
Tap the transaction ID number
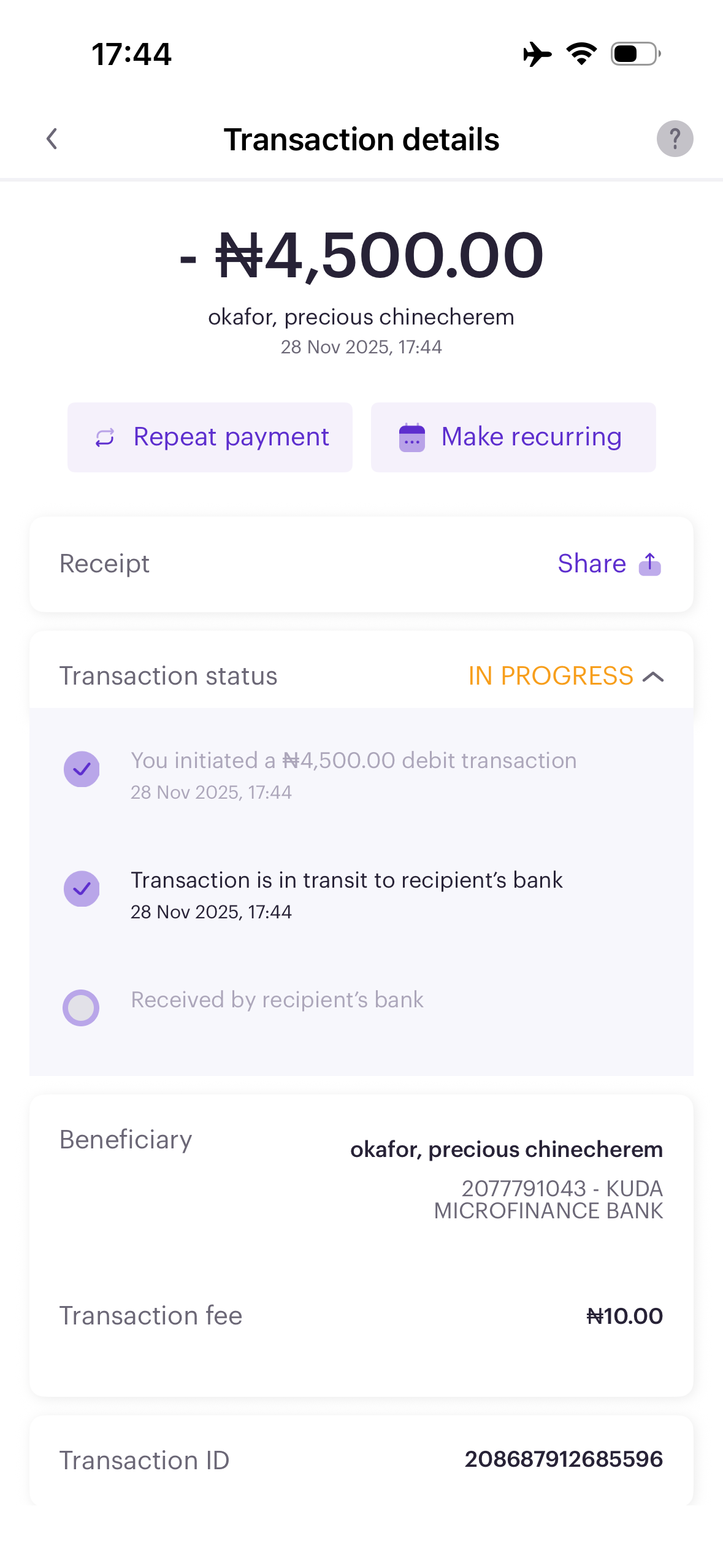click(564, 1459)
